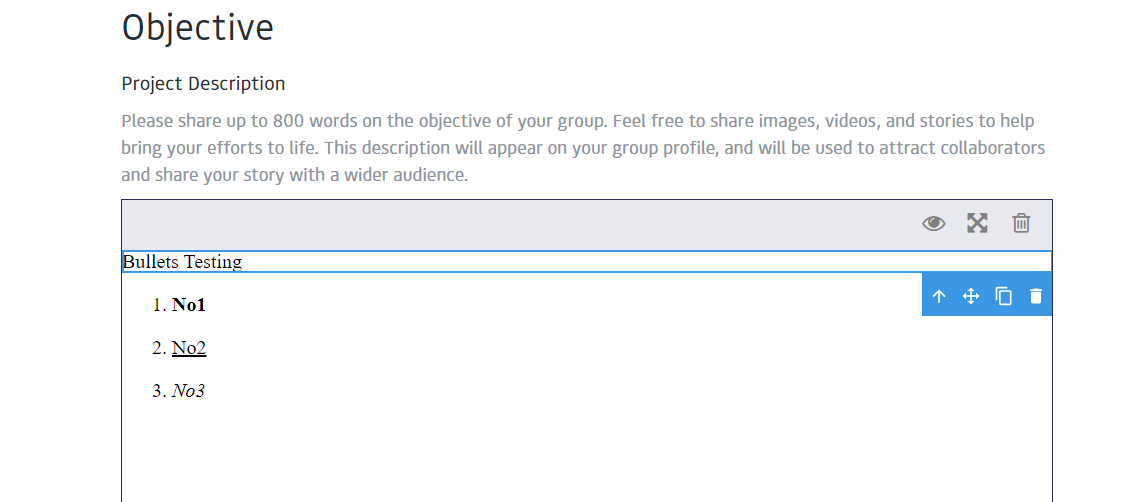The image size is (1141, 502).
Task: Click the gray toolbar trash icon
Action: coord(1021,223)
